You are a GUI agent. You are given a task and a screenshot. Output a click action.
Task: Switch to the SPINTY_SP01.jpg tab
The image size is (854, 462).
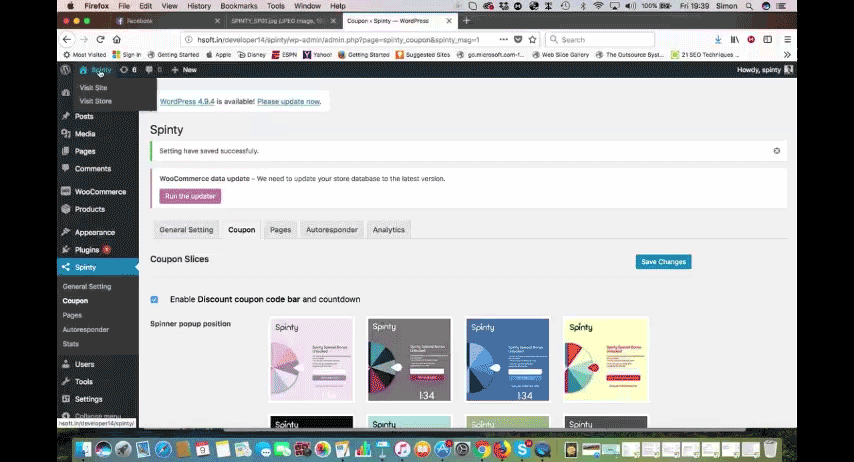(x=282, y=21)
